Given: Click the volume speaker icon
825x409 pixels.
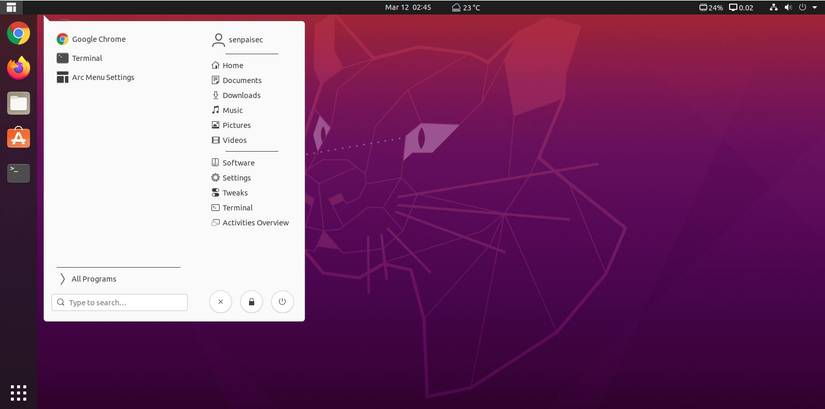Looking at the screenshot, I should (788, 7).
